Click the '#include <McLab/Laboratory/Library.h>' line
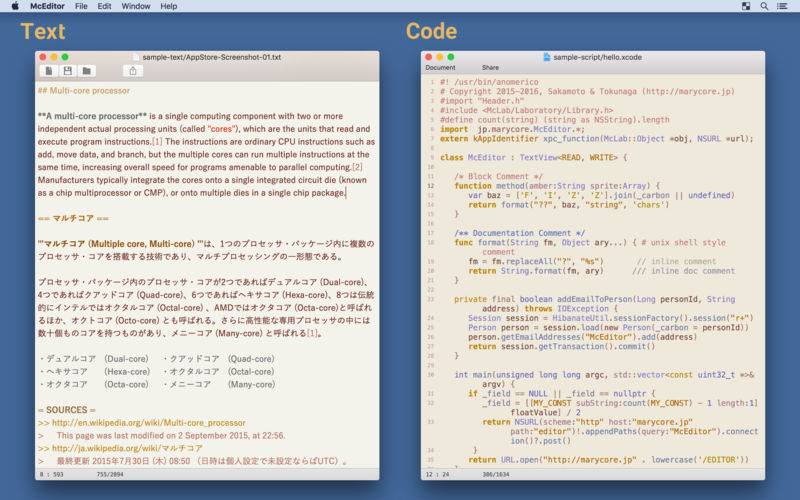Screen dimensions: 800x500 pyautogui.click(x=527, y=110)
